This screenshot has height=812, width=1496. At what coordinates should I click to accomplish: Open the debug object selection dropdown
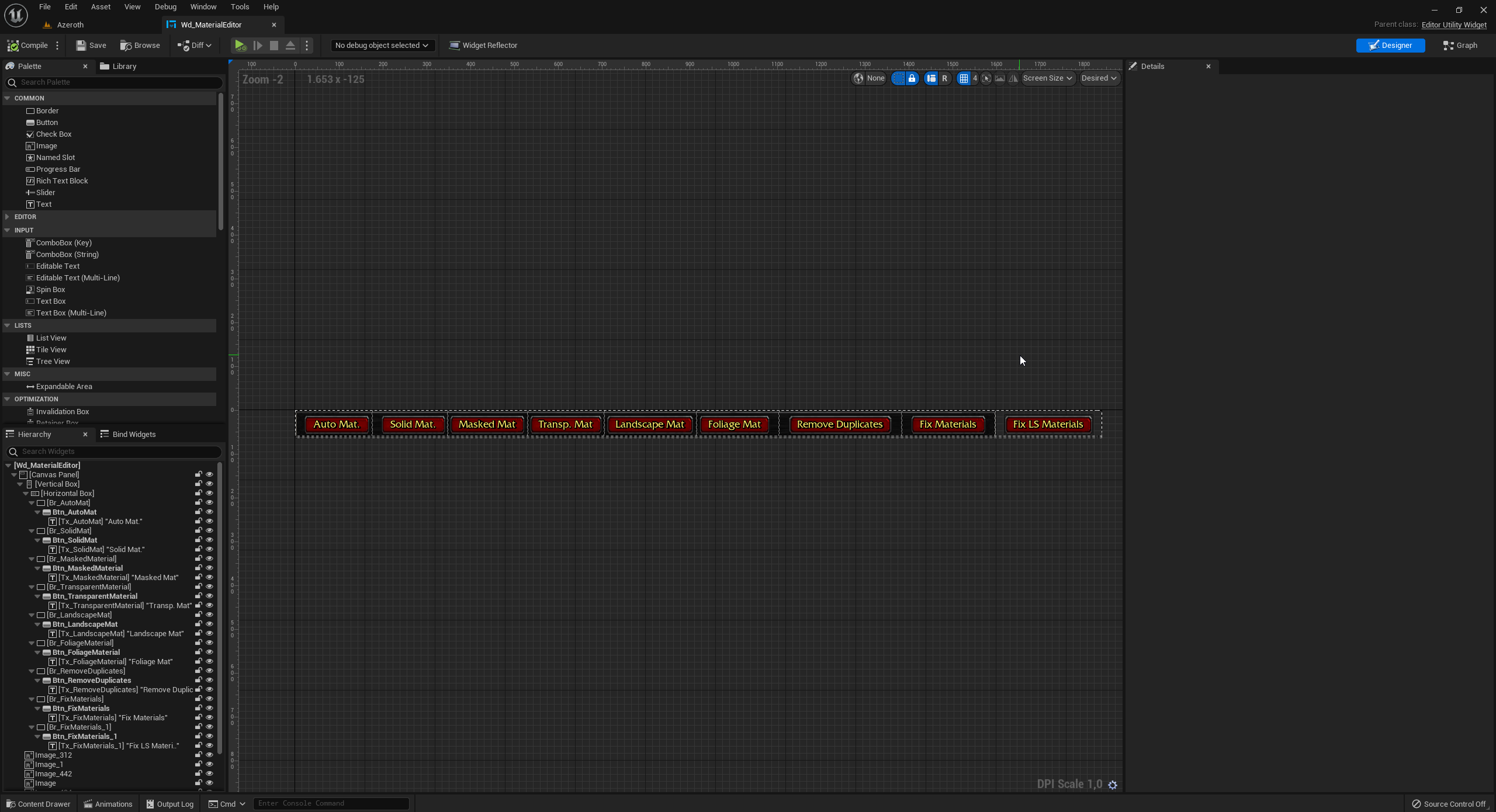tap(382, 46)
